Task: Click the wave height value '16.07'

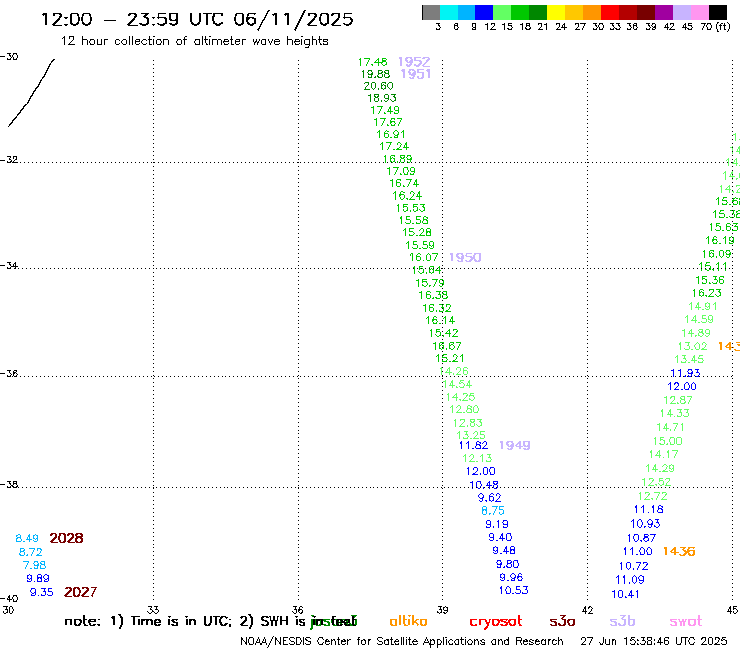Action: pos(423,257)
